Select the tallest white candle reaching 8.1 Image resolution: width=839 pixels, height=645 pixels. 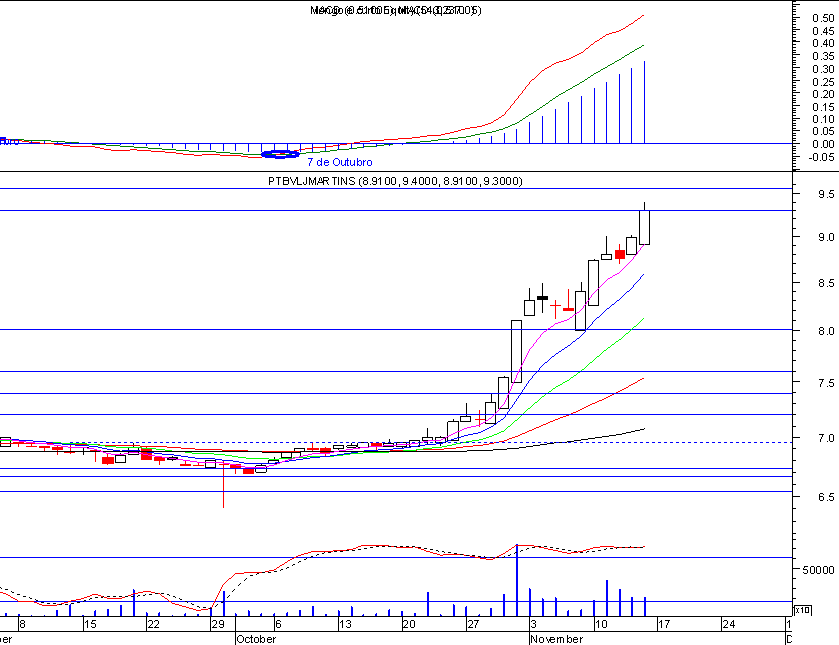(516, 351)
